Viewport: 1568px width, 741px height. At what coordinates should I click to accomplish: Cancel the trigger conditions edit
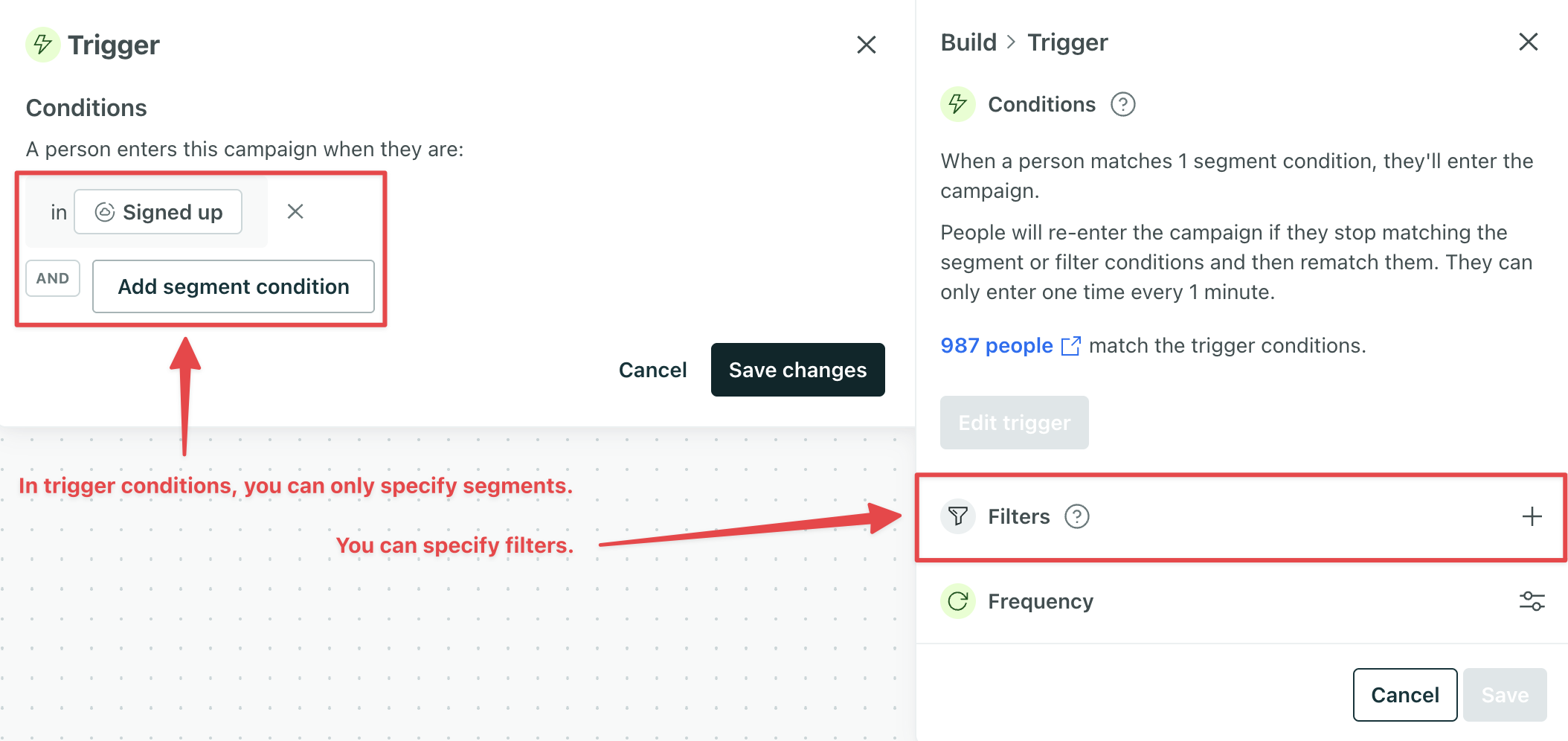click(652, 370)
